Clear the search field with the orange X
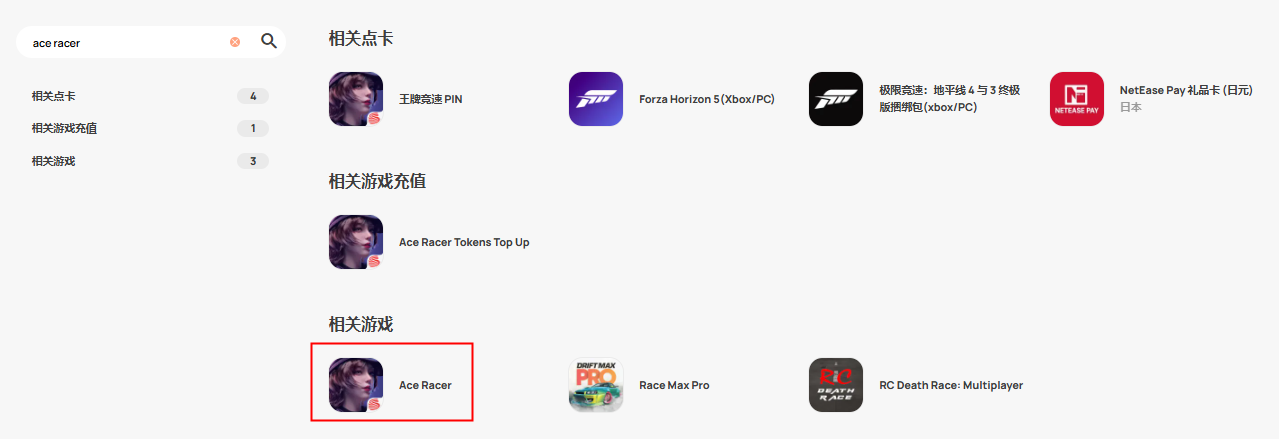Screen dimensions: 1279x439 pos(235,42)
